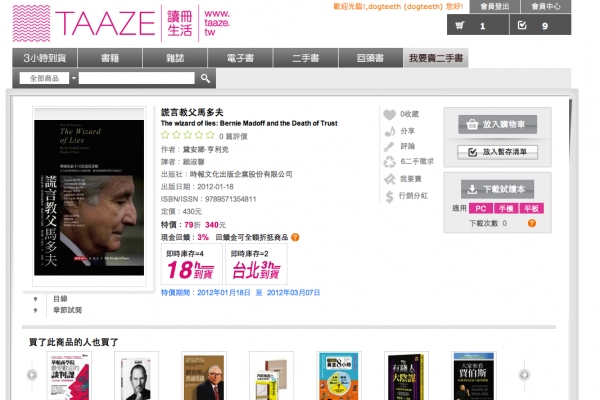Click the heart icon for 0收藏

pyautogui.click(x=390, y=114)
